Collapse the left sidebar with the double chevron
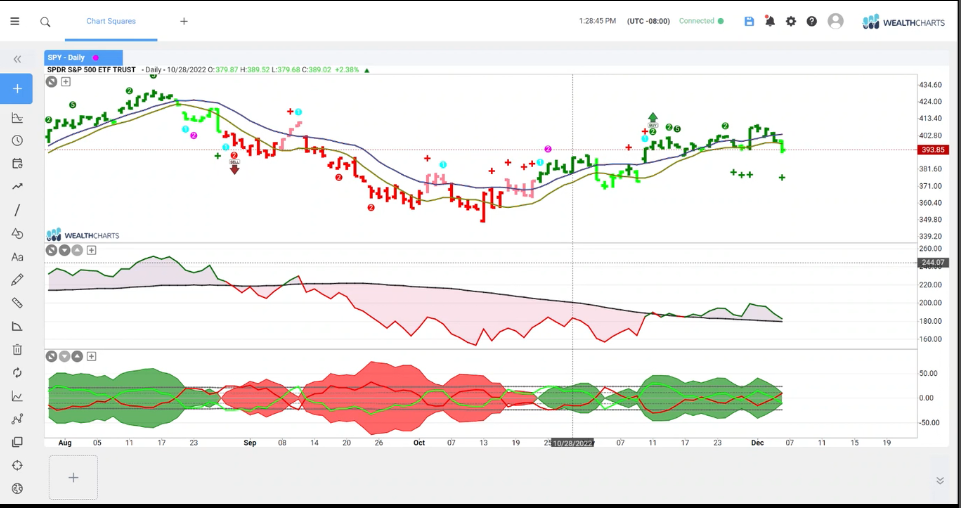The image size is (961, 508). 17,59
